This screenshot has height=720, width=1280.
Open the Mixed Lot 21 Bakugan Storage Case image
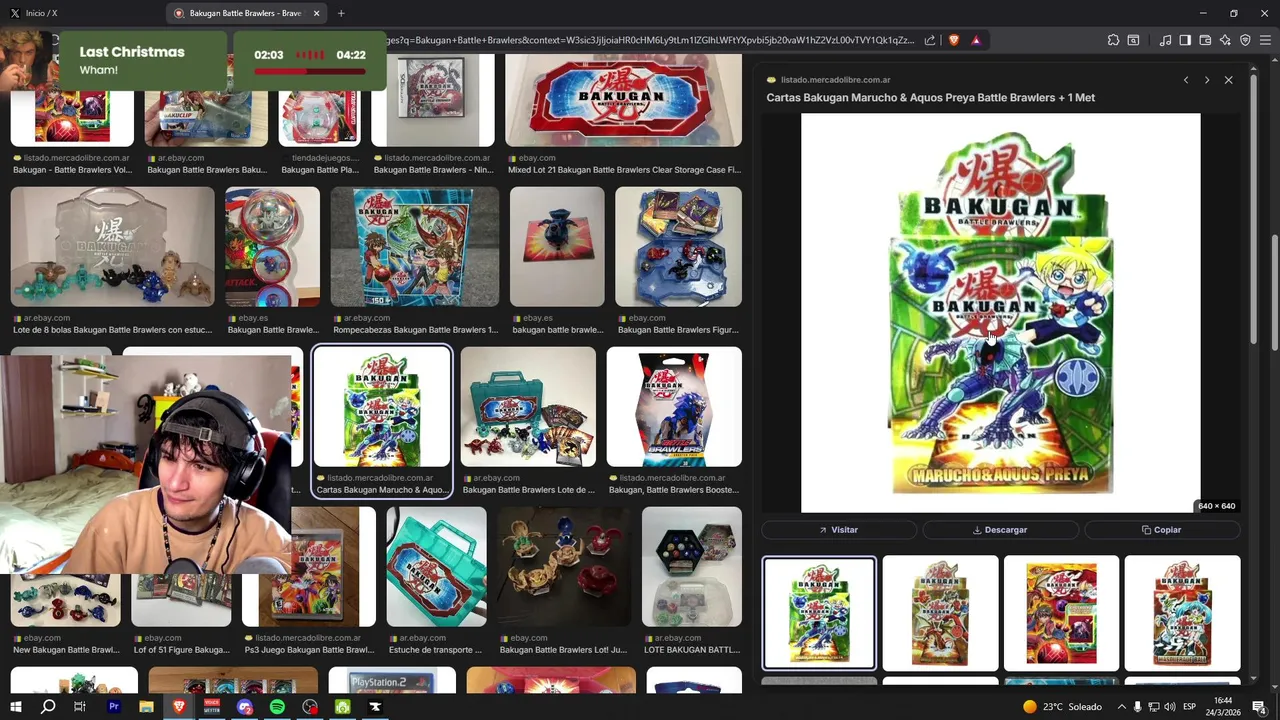click(623, 100)
